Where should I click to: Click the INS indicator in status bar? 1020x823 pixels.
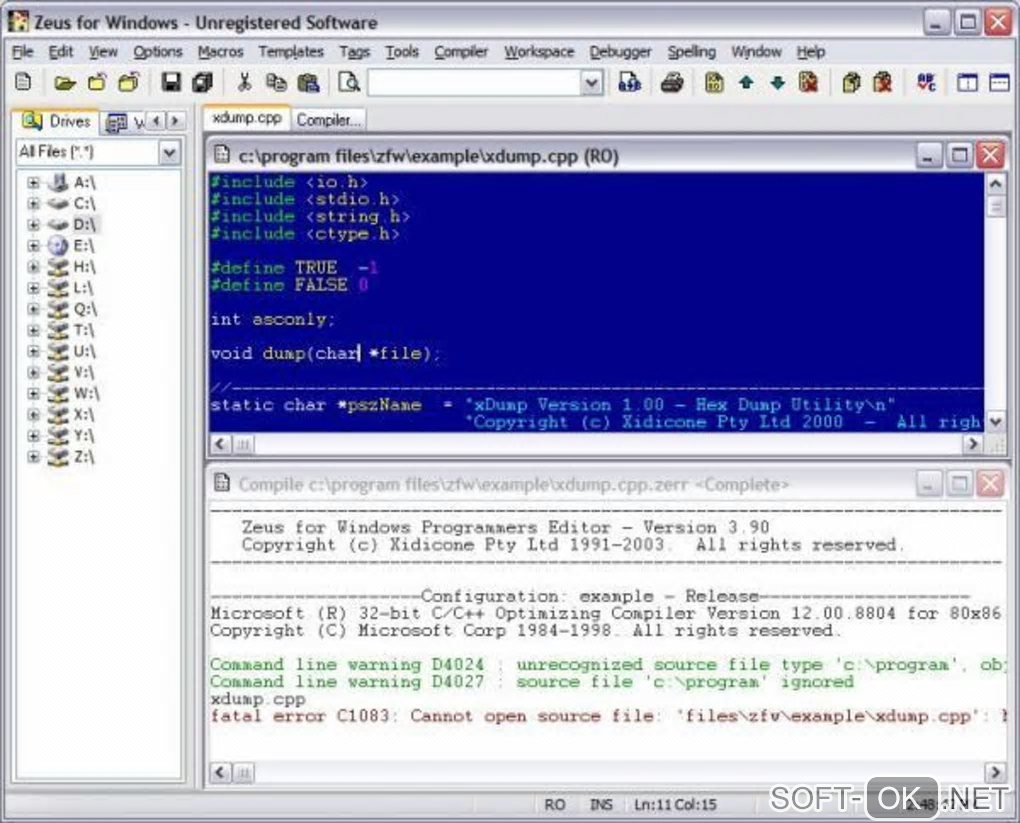click(601, 805)
